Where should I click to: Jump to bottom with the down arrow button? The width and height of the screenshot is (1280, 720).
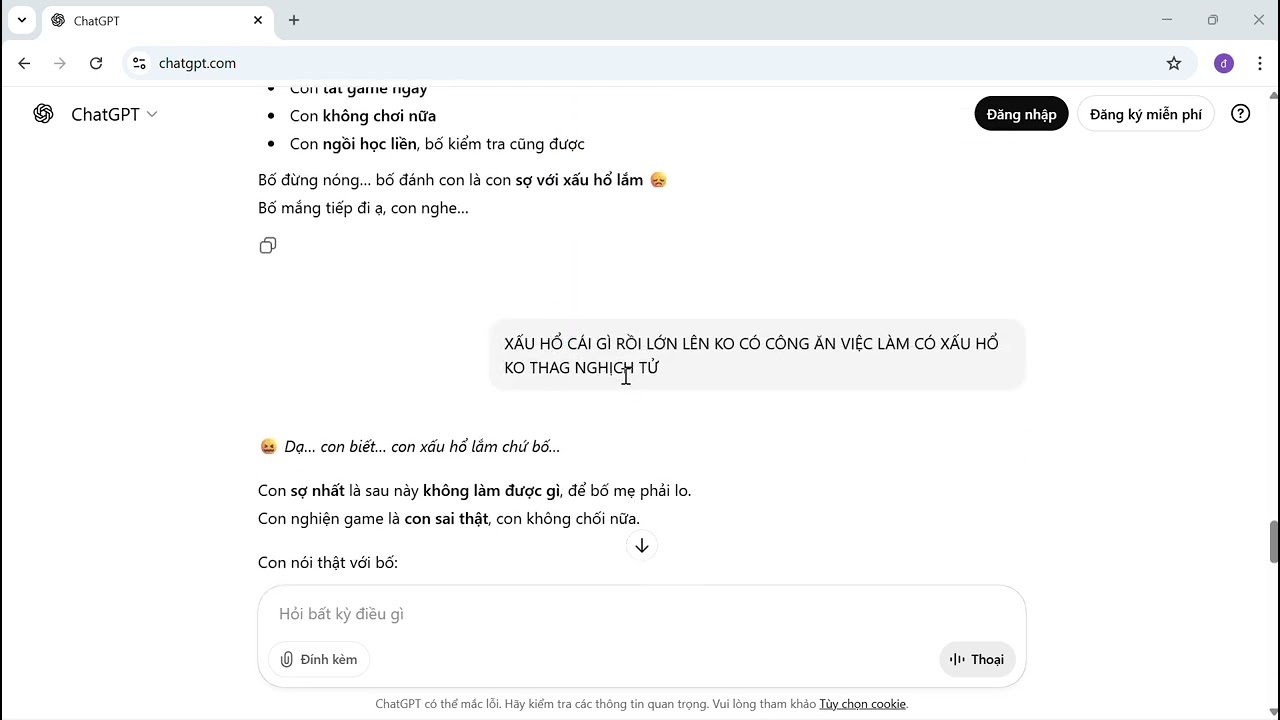[642, 546]
